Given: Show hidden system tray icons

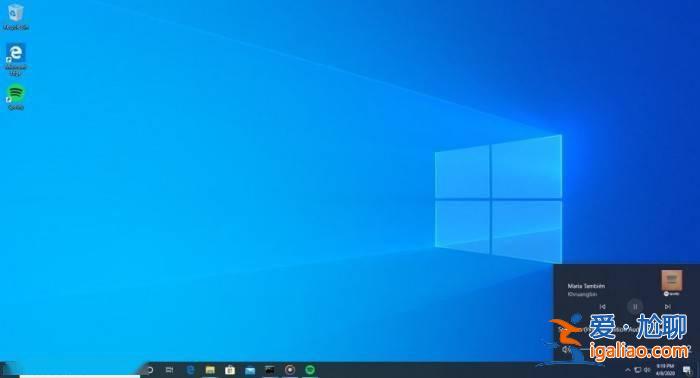Looking at the screenshot, I should (628, 370).
